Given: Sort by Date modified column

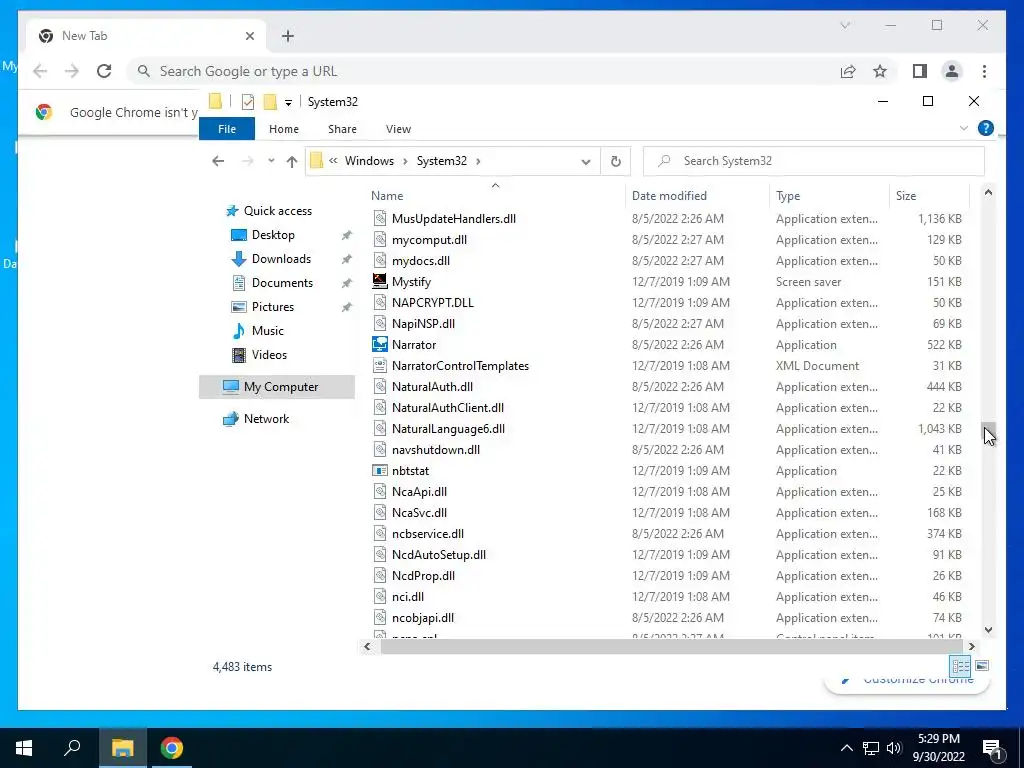Looking at the screenshot, I should (697, 195).
